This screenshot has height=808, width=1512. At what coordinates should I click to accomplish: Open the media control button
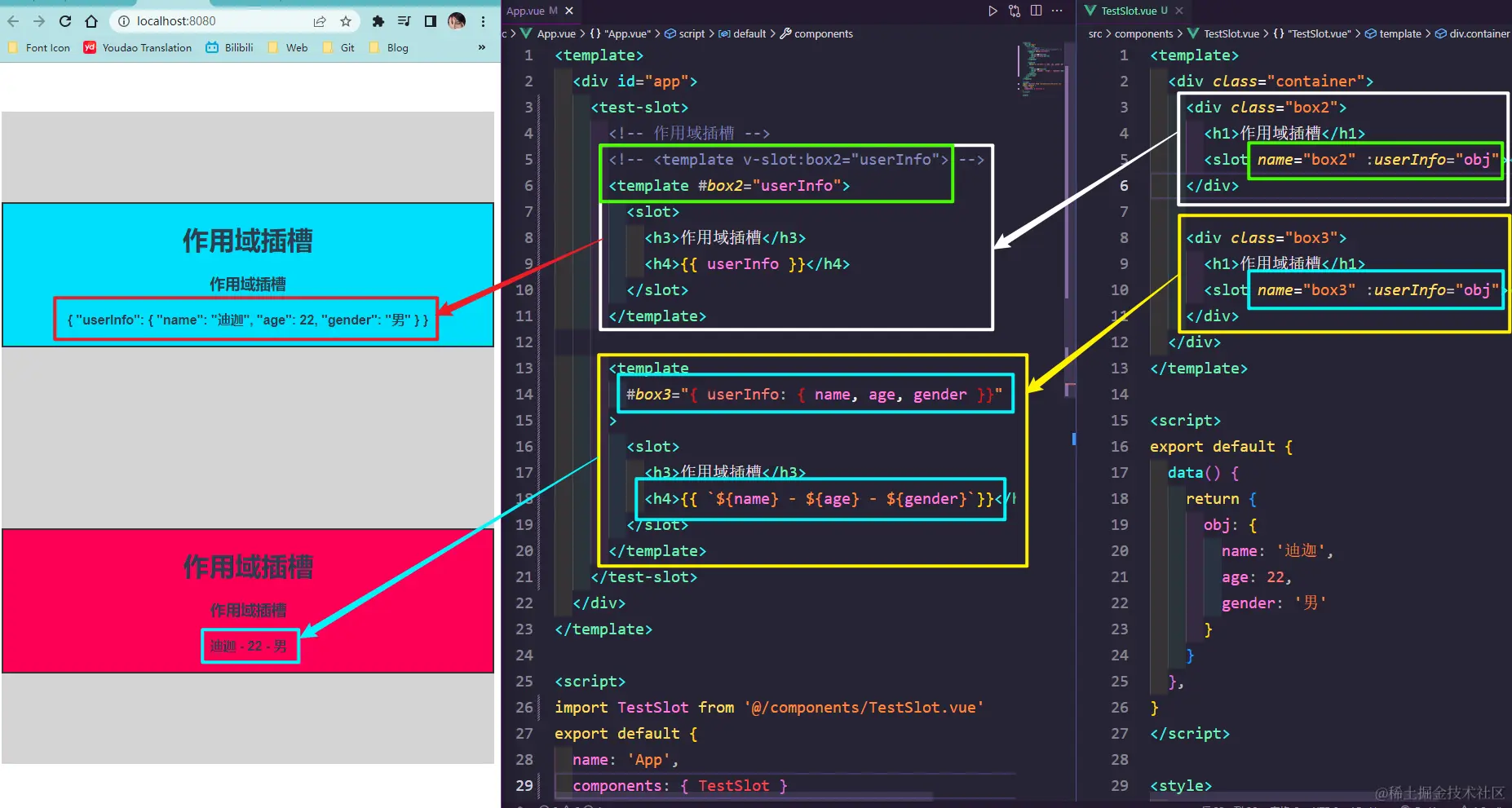tap(404, 21)
